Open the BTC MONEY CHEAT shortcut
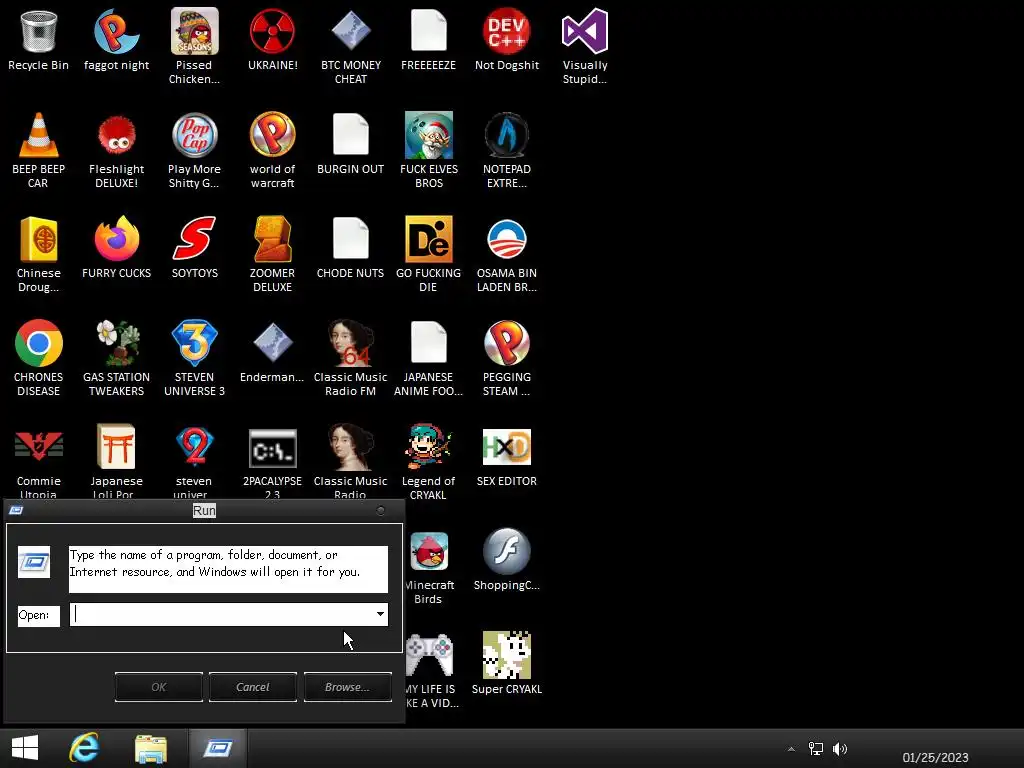Image resolution: width=1024 pixels, height=768 pixels. [351, 31]
